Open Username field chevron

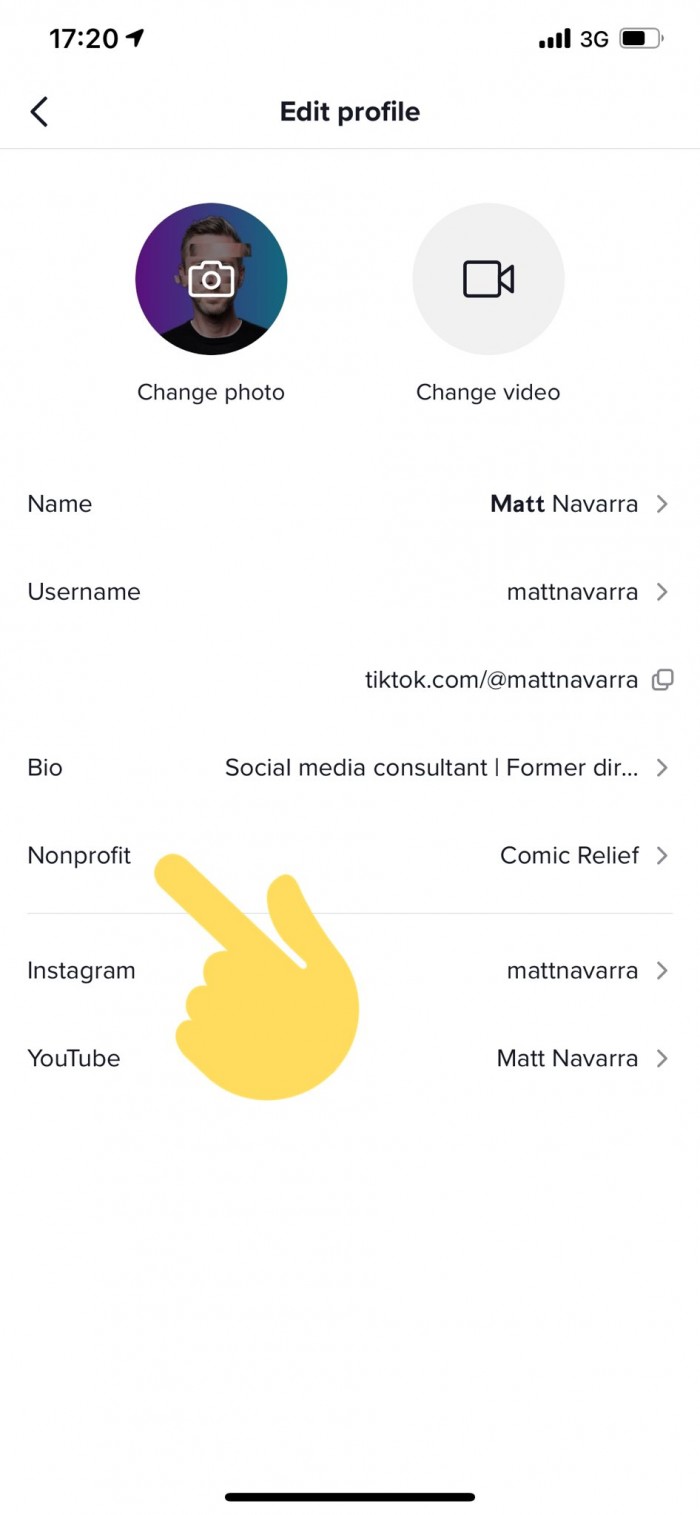pyautogui.click(x=662, y=592)
